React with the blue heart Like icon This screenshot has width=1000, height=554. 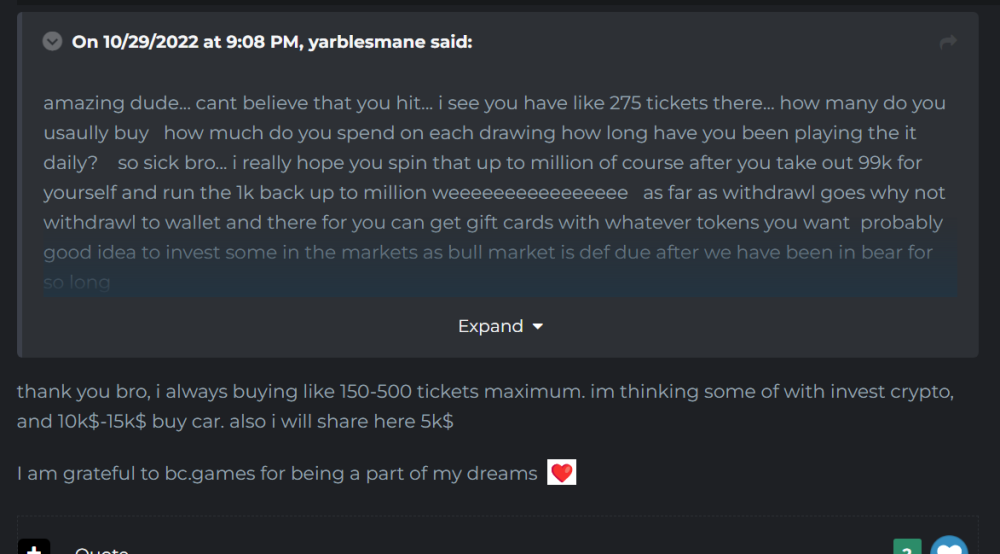tap(949, 547)
